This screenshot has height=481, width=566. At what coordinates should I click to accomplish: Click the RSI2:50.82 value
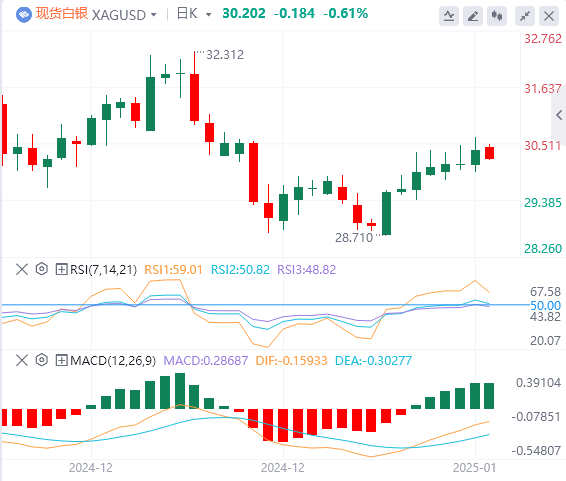(x=240, y=270)
